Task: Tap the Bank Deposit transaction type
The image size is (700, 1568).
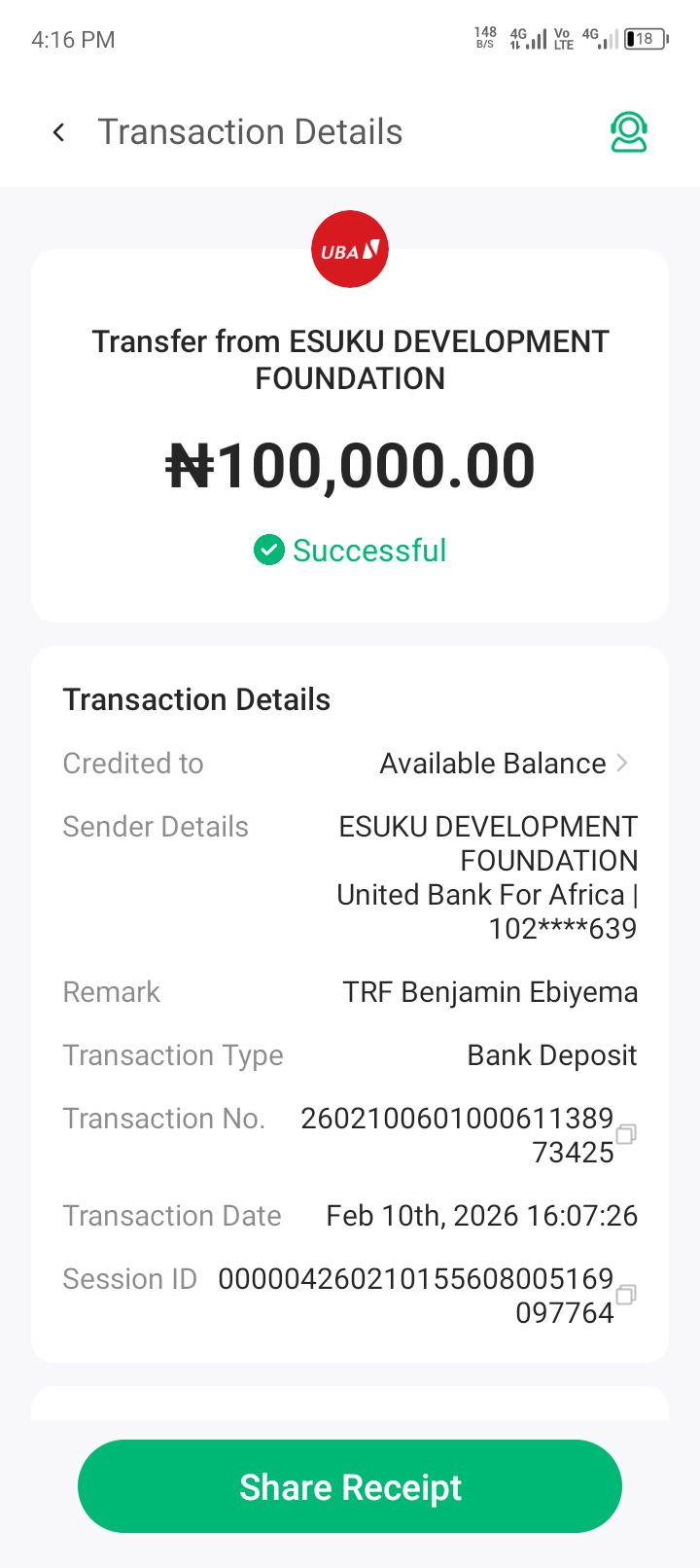Action: 551,1055
